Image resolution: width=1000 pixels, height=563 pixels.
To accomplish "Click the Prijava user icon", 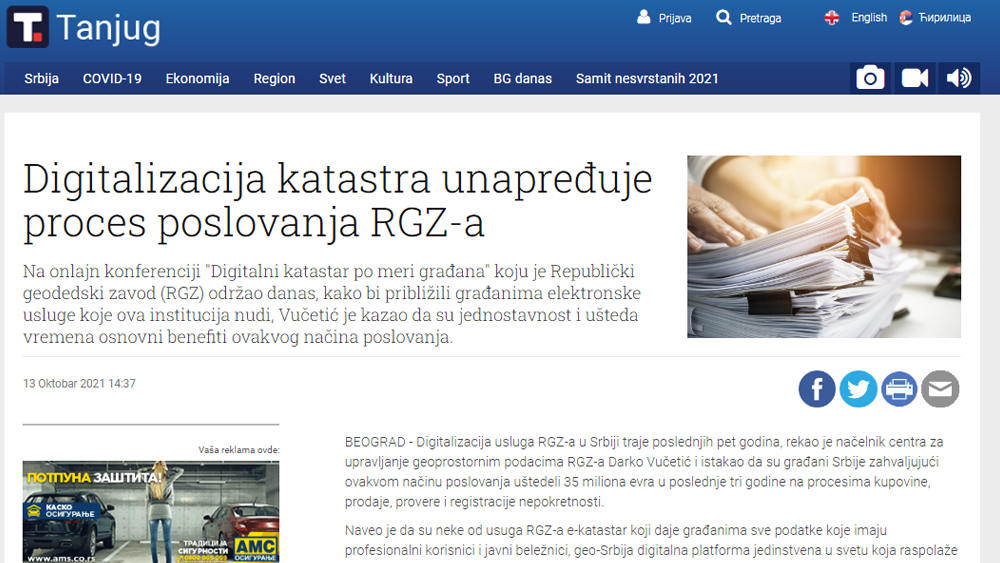I will (x=643, y=17).
